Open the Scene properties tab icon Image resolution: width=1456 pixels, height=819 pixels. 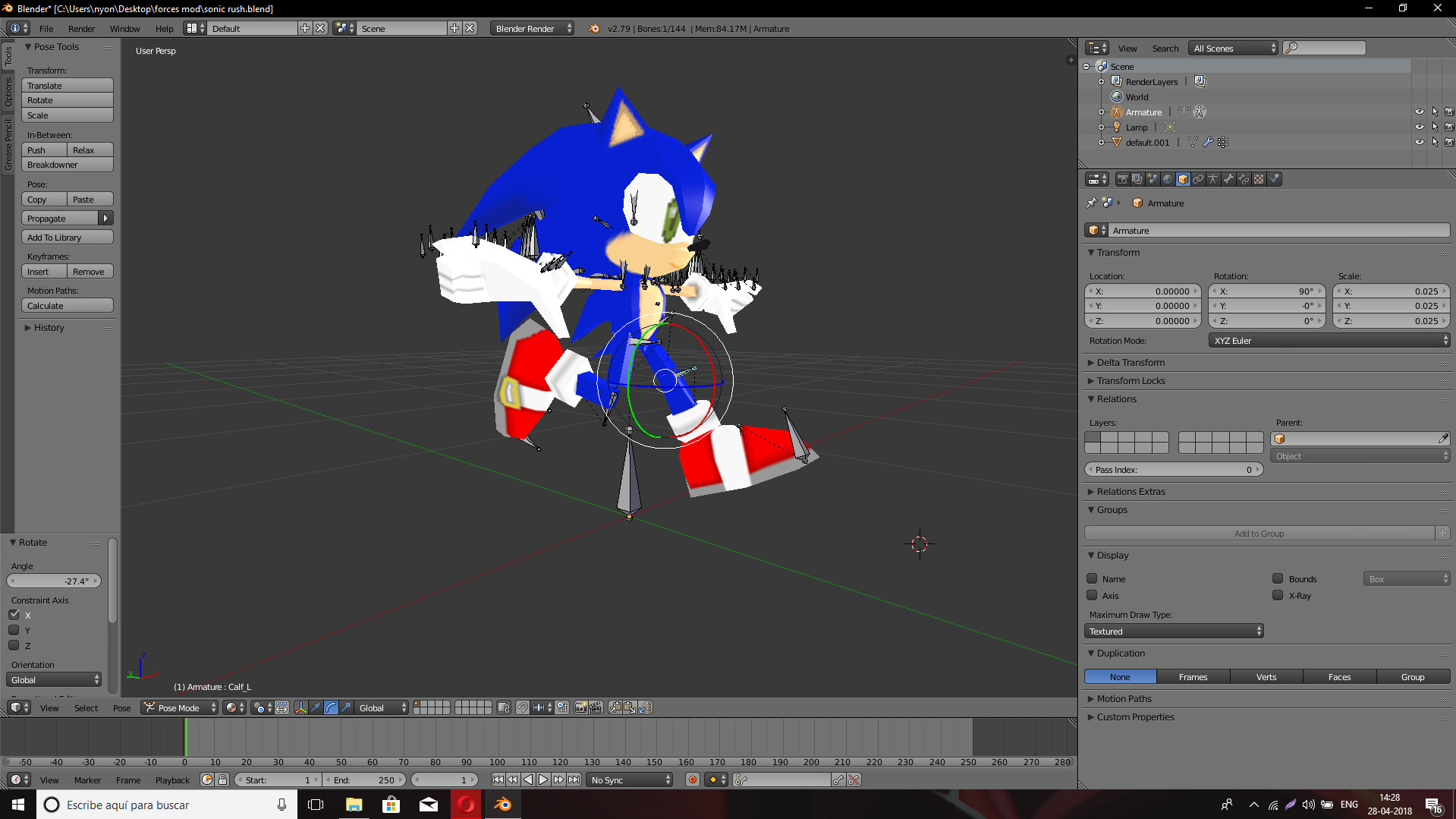pyautogui.click(x=1153, y=179)
